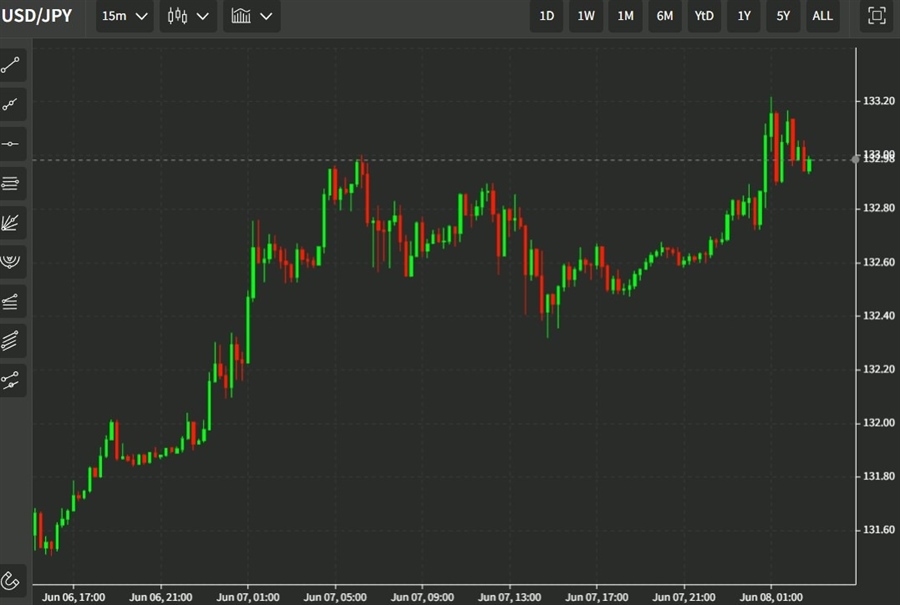Expand the indicators dropdown

click(x=251, y=16)
